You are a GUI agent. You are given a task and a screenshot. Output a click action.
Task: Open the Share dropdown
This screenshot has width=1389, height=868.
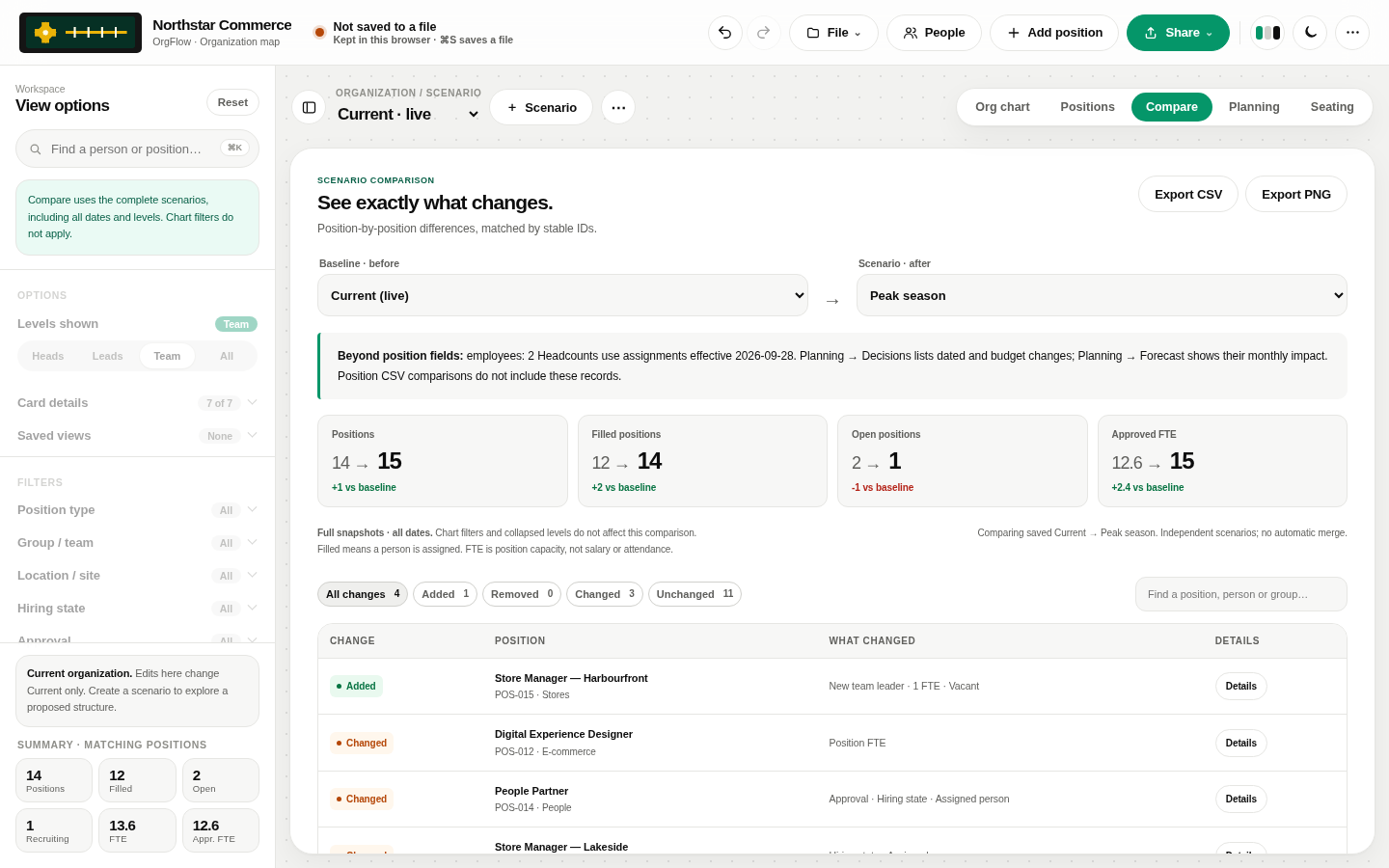coord(1178,33)
